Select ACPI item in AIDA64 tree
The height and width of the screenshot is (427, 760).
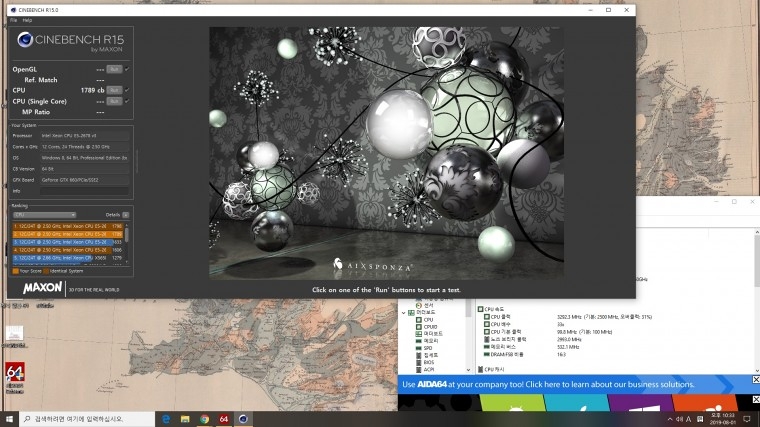pyautogui.click(x=429, y=369)
